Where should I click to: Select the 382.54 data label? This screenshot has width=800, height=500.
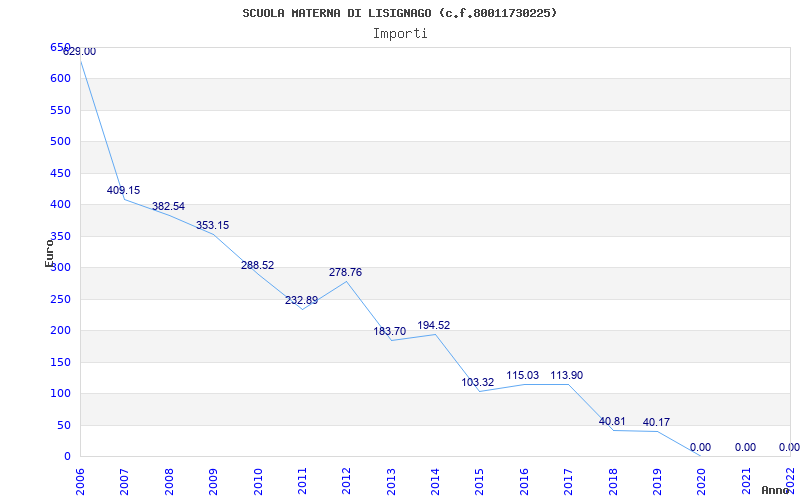point(168,207)
